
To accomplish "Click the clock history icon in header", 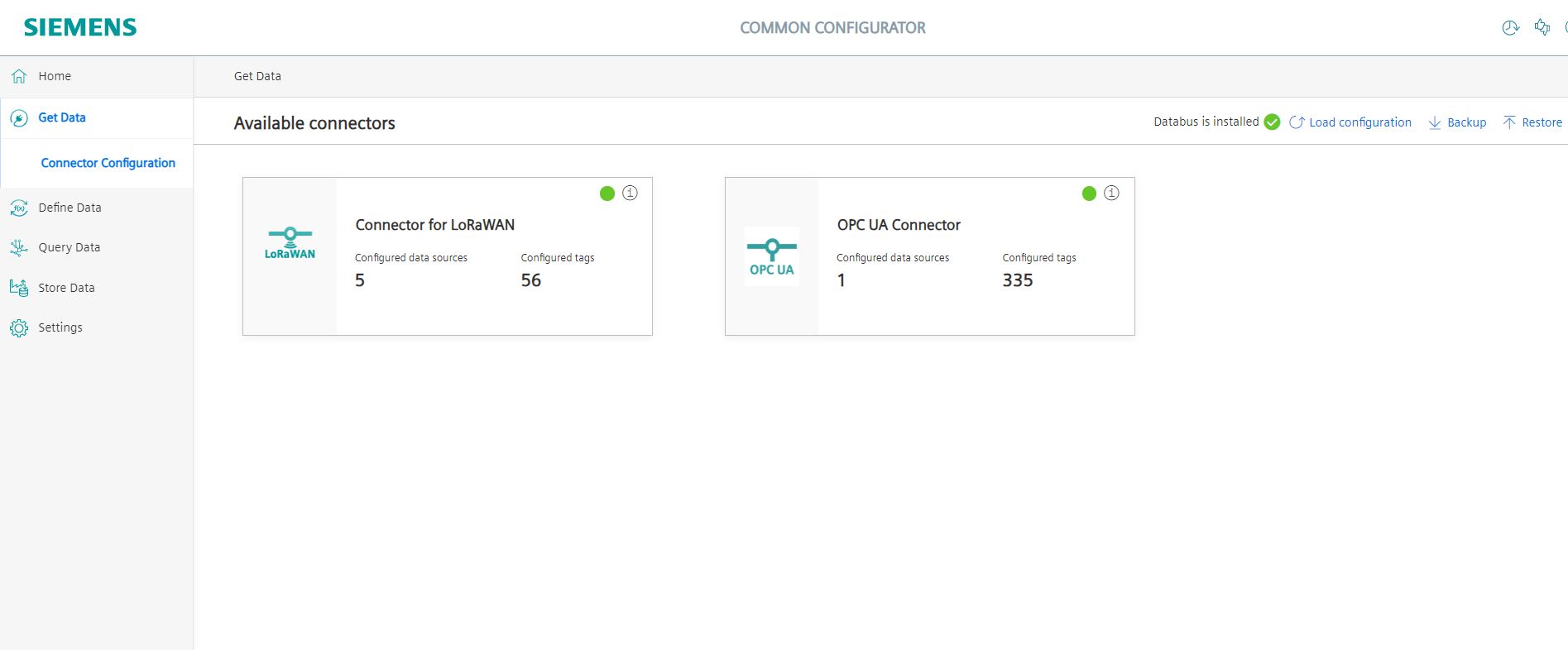I will (x=1510, y=28).
